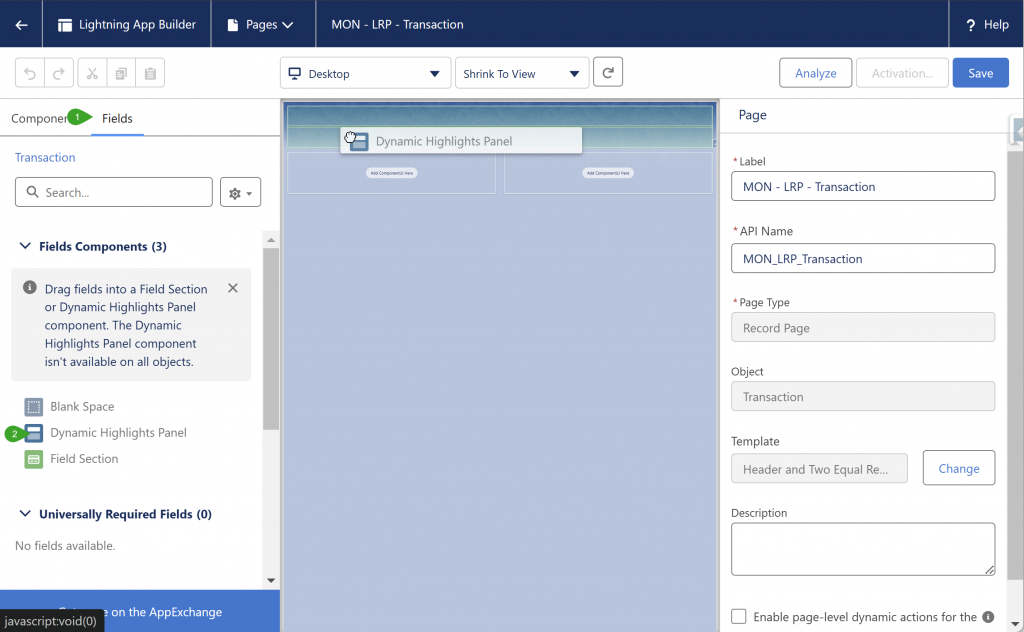Click the API Name input field

click(x=863, y=259)
